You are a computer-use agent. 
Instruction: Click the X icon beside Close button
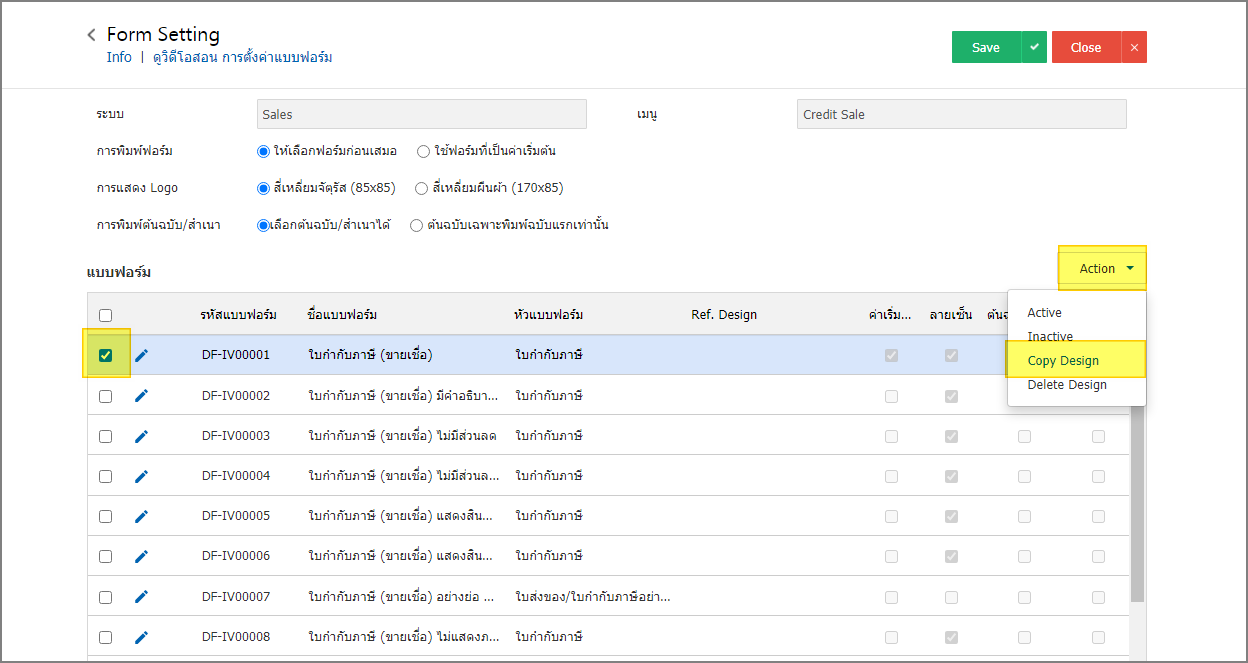pyautogui.click(x=1134, y=47)
